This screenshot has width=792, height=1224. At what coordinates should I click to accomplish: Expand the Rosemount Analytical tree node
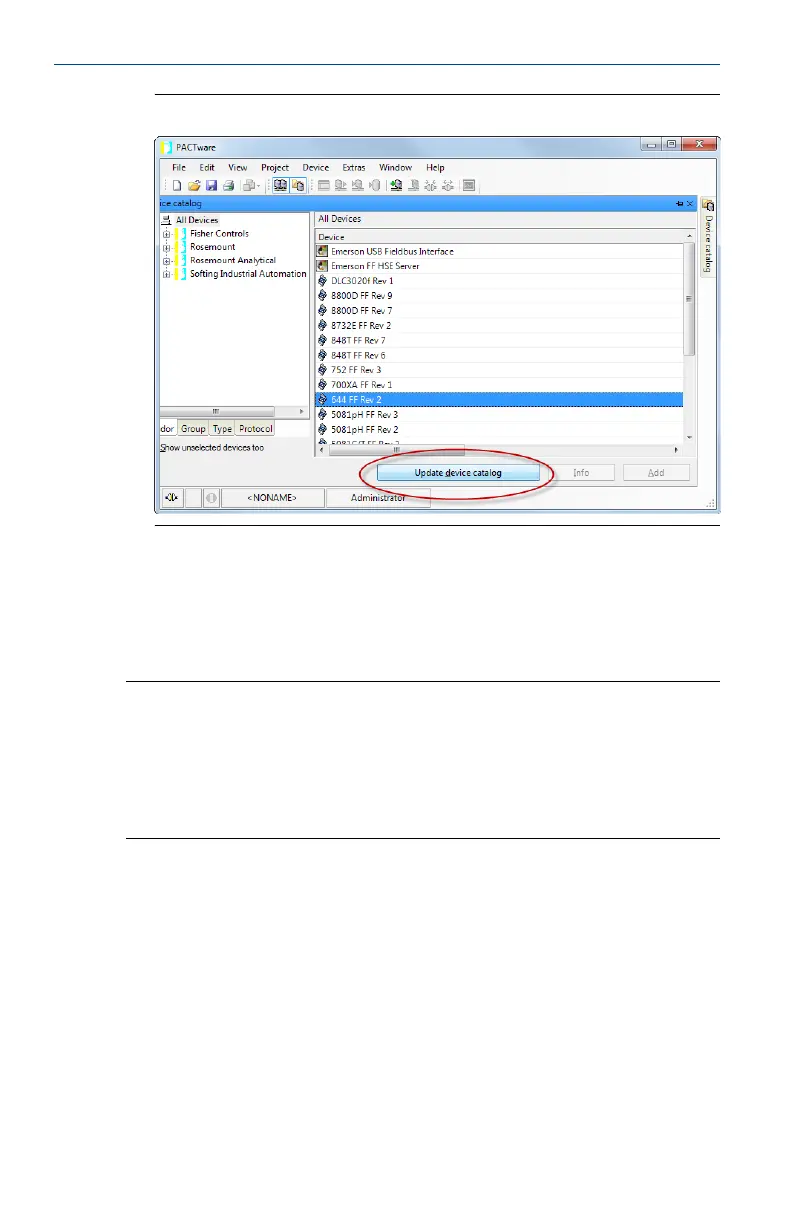click(166, 260)
